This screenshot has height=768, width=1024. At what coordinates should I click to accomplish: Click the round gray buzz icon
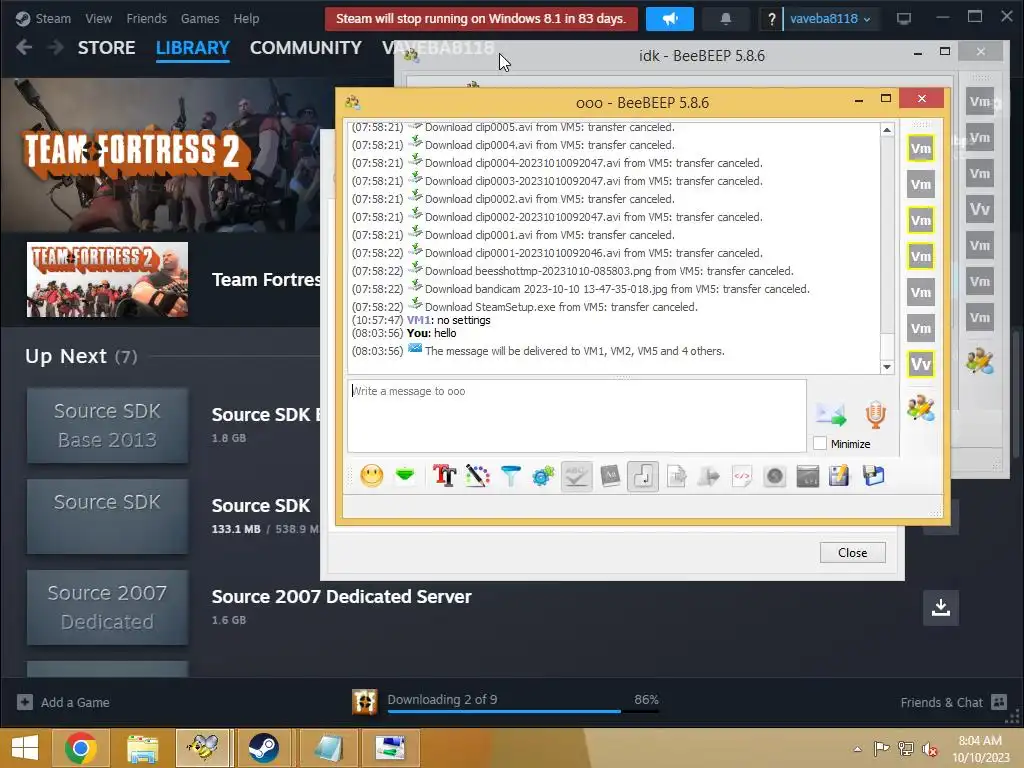775,476
